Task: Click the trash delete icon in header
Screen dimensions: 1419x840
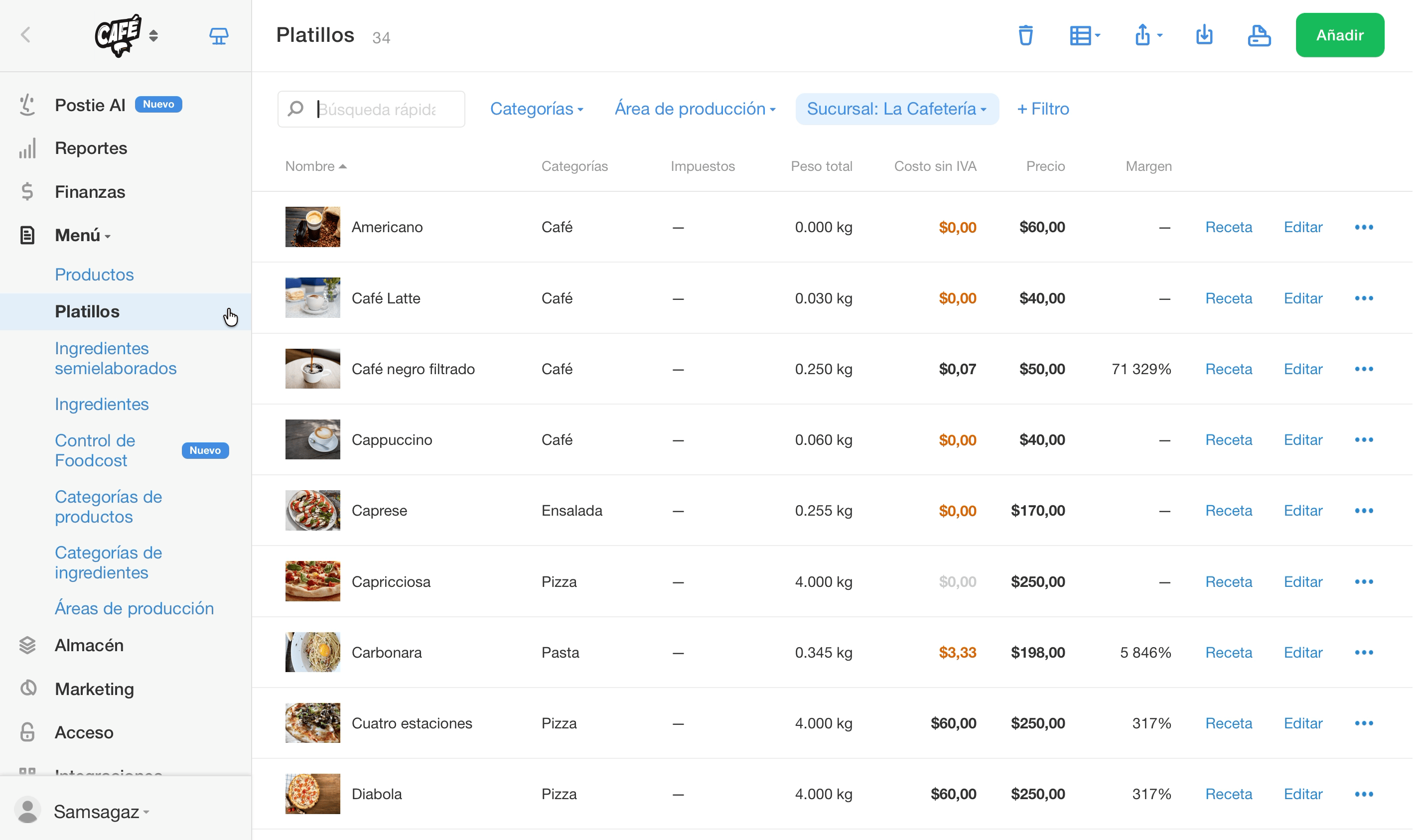Action: (1025, 35)
